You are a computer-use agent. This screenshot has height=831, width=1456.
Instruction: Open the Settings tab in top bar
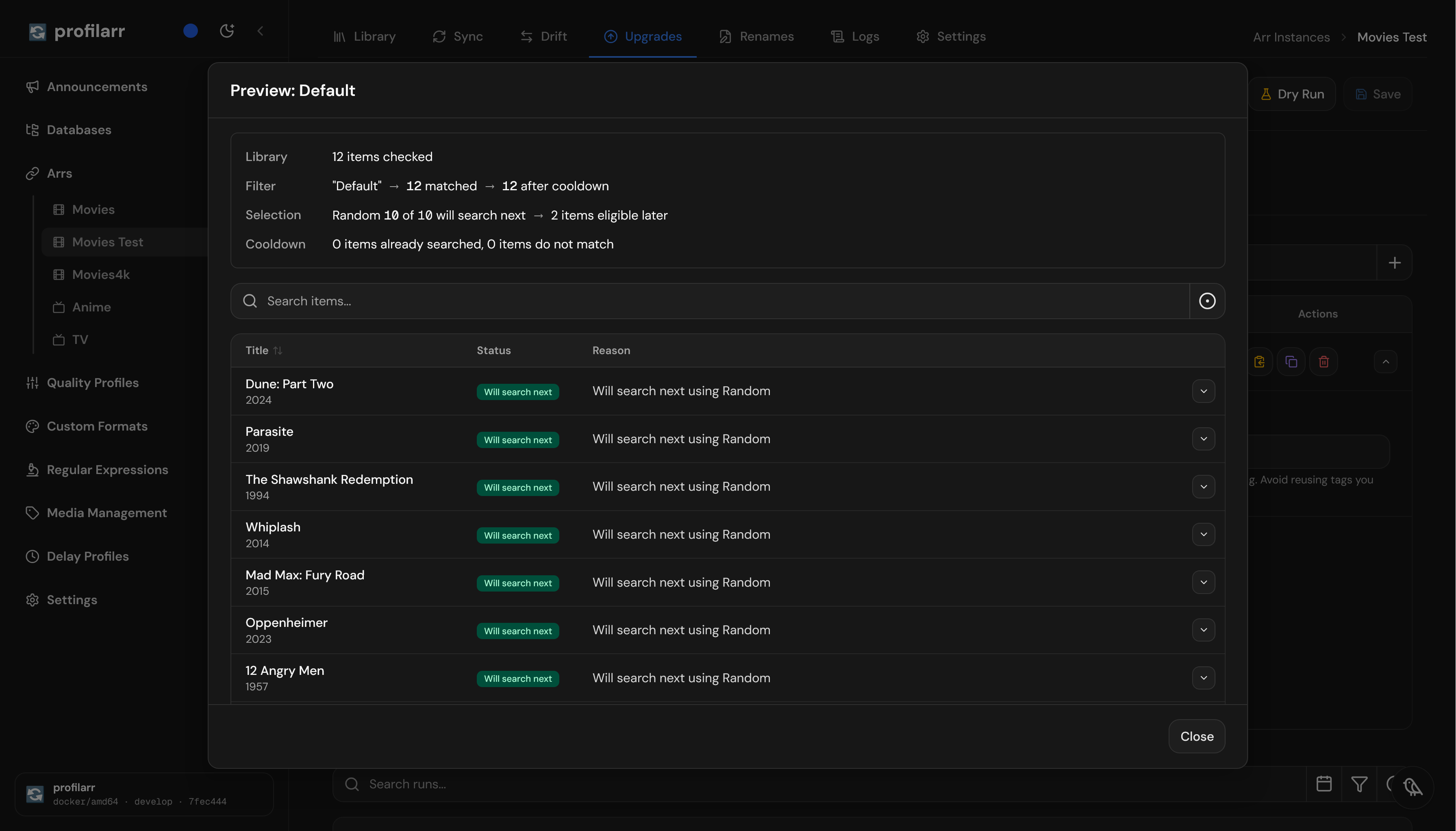coord(950,37)
